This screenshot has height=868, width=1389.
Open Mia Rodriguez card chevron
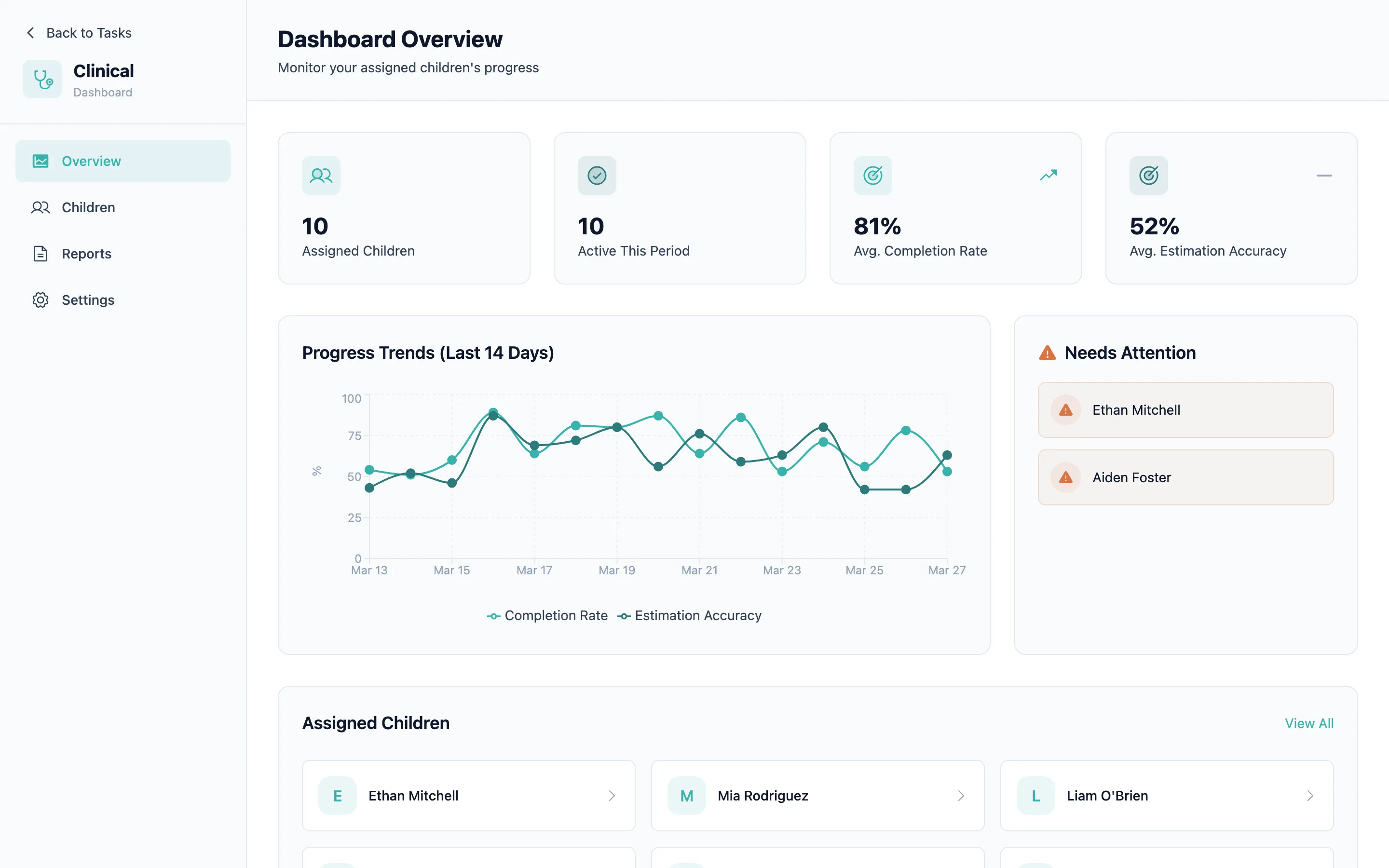(961, 796)
